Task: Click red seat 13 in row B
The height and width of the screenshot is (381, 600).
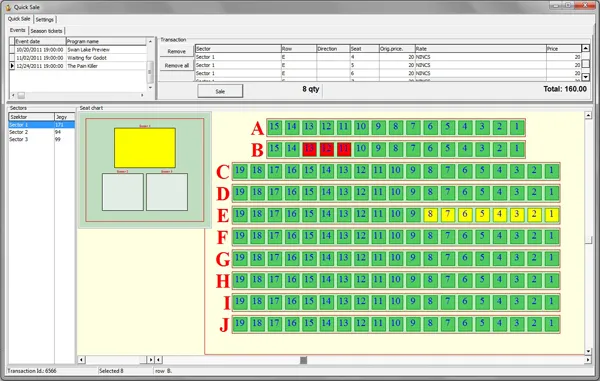Action: pyautogui.click(x=309, y=149)
